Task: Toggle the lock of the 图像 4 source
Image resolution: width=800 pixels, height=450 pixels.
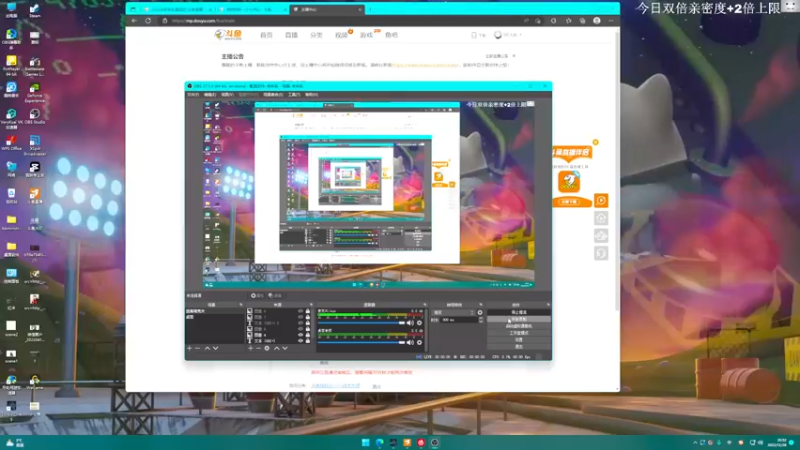Action: point(308,335)
